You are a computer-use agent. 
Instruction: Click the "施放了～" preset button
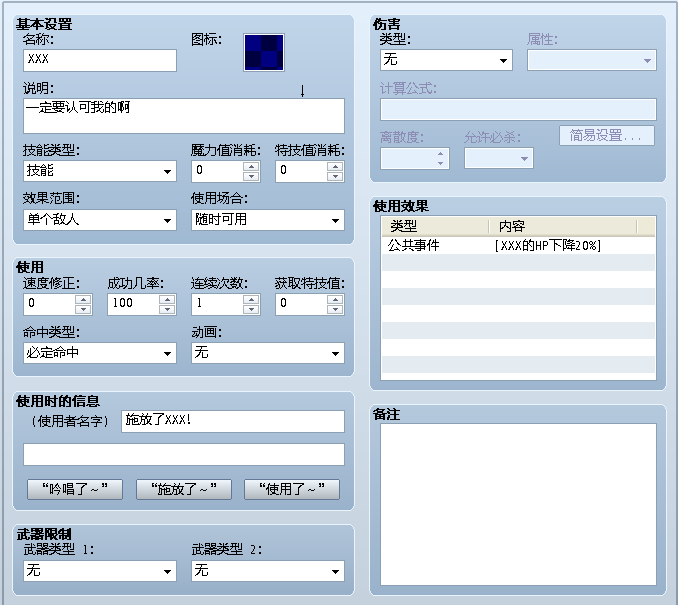pos(184,489)
